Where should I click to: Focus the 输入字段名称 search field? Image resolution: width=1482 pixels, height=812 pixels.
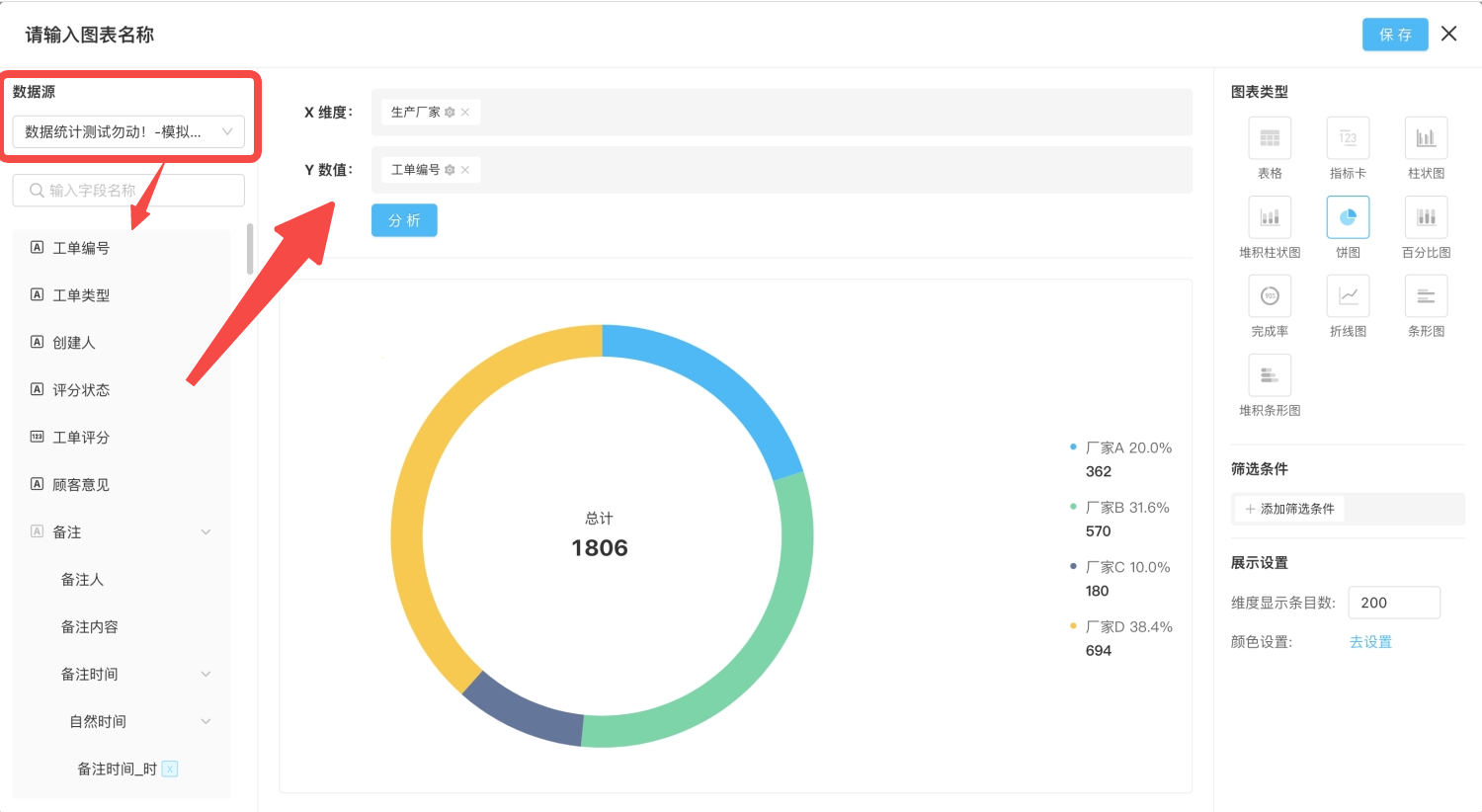(x=128, y=191)
